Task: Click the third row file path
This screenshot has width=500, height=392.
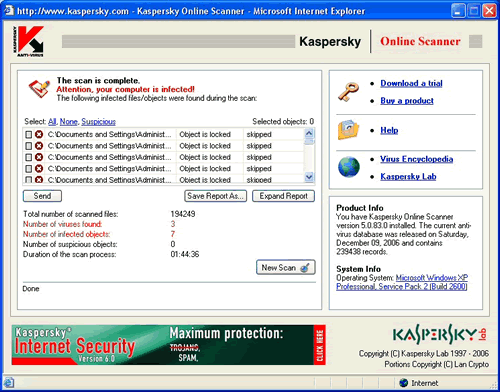Action: click(110, 157)
